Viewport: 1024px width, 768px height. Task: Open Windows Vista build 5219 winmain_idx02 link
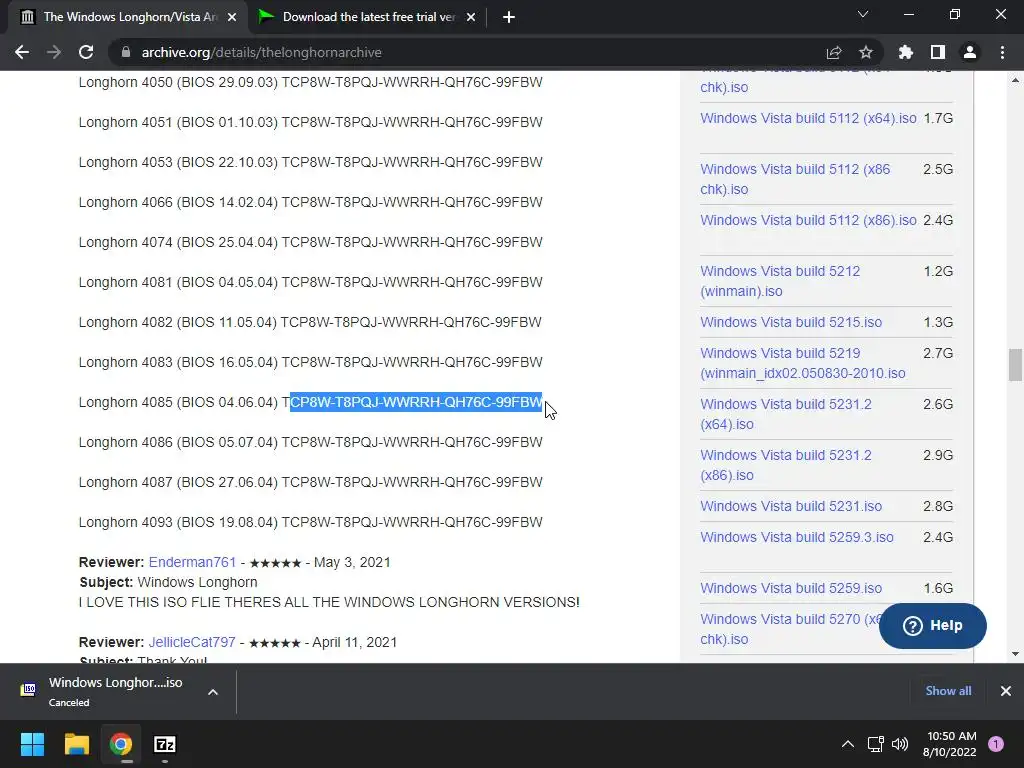click(x=803, y=363)
